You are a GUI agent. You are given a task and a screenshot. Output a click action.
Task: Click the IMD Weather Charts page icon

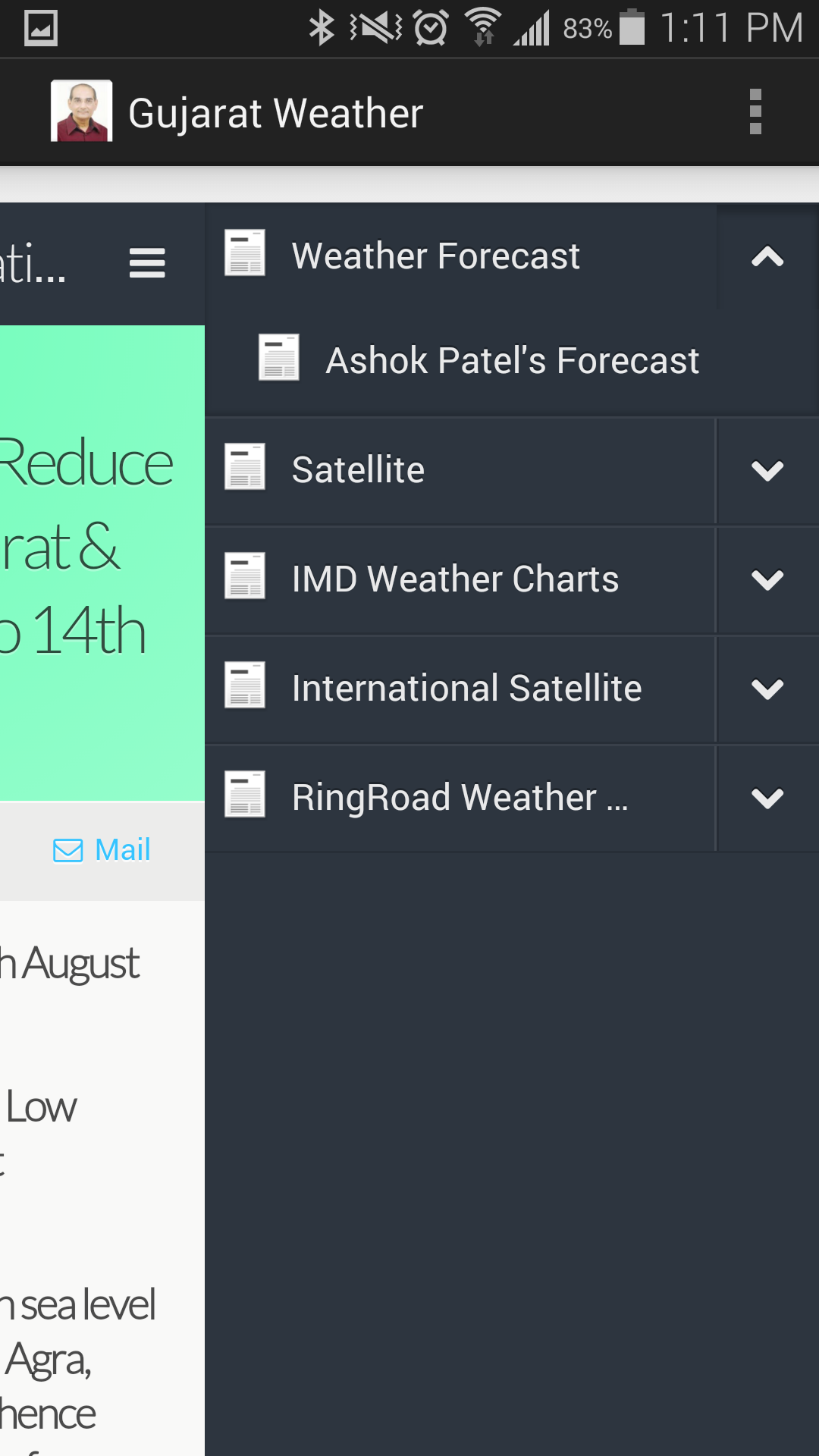click(245, 576)
